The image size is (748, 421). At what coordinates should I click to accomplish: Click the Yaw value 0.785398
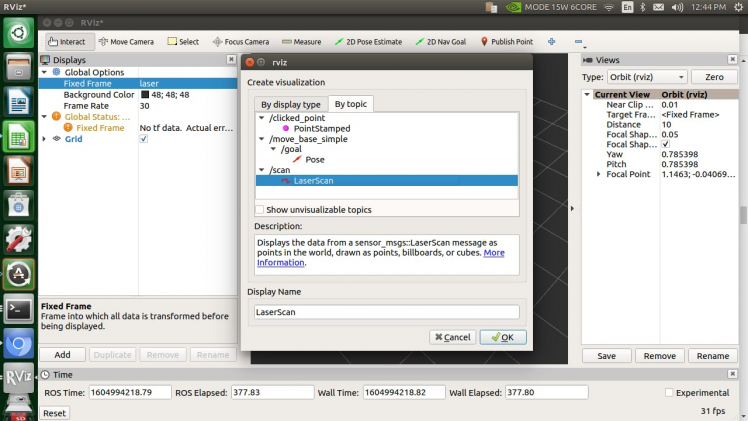(679, 154)
